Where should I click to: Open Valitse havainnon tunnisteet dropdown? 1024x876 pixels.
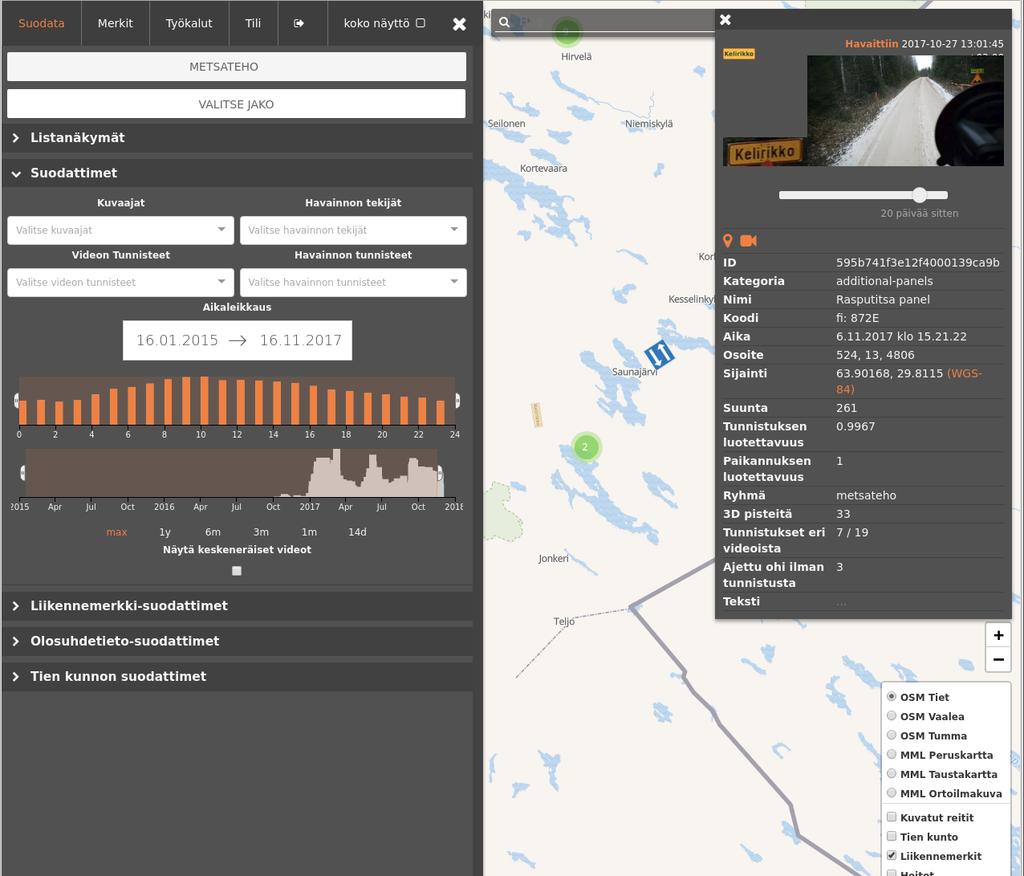(353, 282)
